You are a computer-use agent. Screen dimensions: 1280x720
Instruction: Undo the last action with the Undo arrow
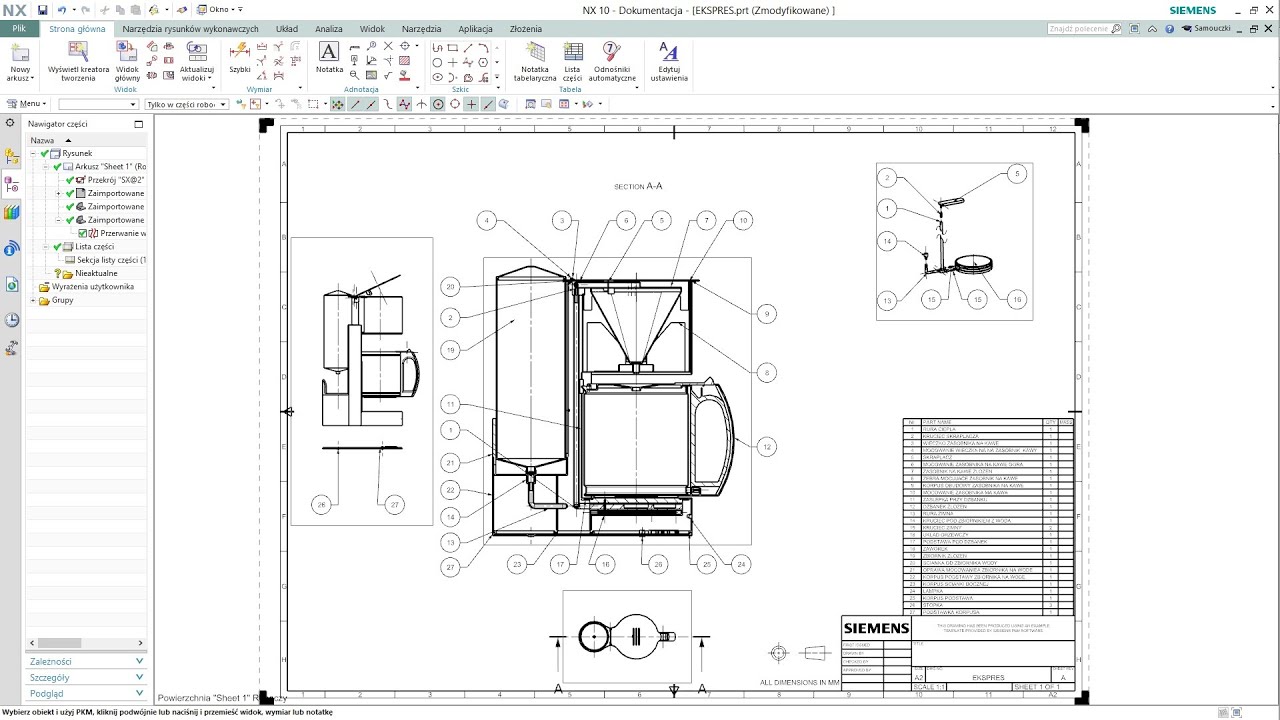pos(62,9)
